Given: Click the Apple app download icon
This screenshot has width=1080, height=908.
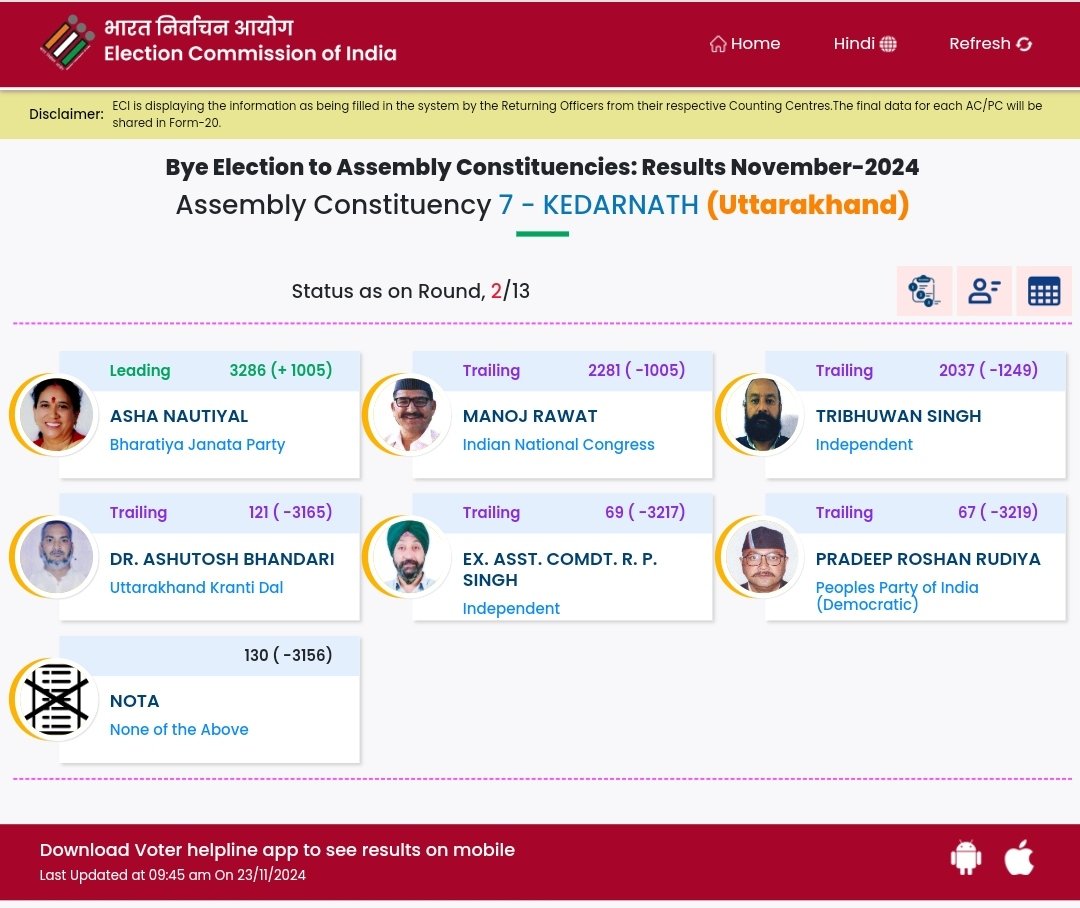Looking at the screenshot, I should [1019, 858].
